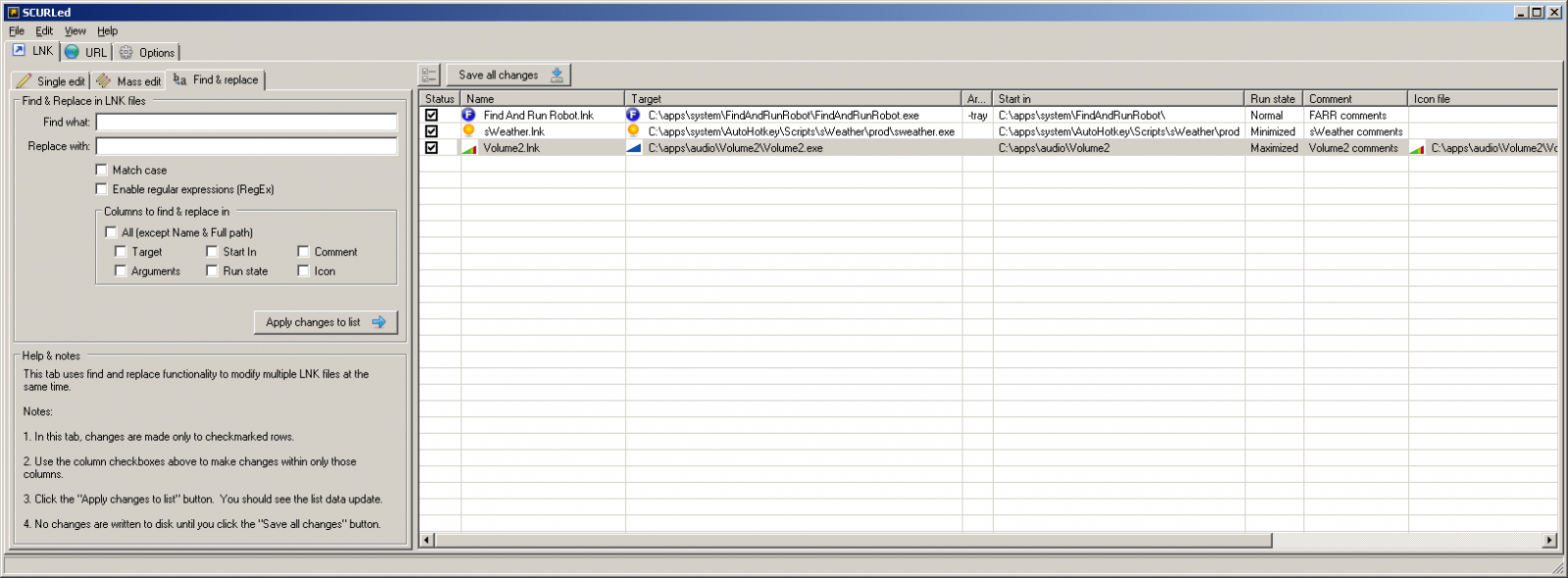
Task: Check All (except Name & Full path)
Action: [x=111, y=232]
